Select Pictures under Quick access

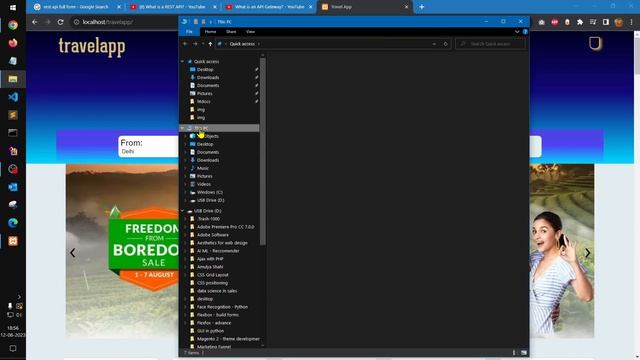[x=204, y=93]
